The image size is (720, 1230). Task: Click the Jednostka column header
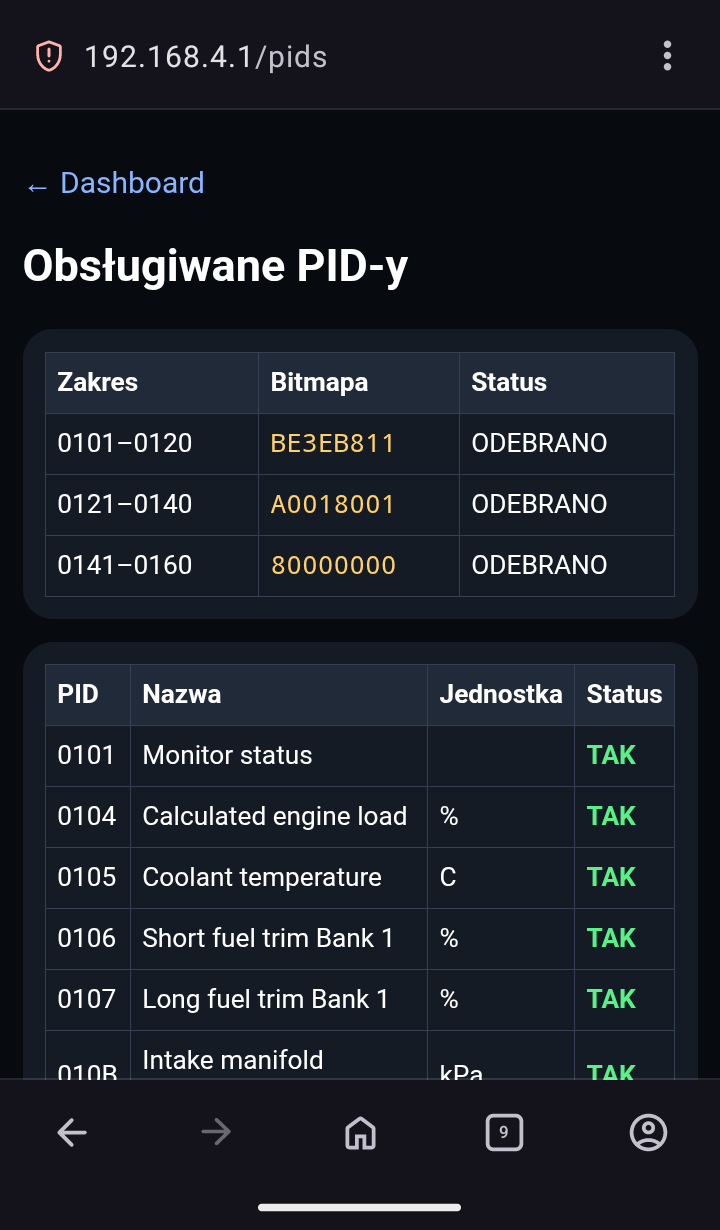(501, 694)
